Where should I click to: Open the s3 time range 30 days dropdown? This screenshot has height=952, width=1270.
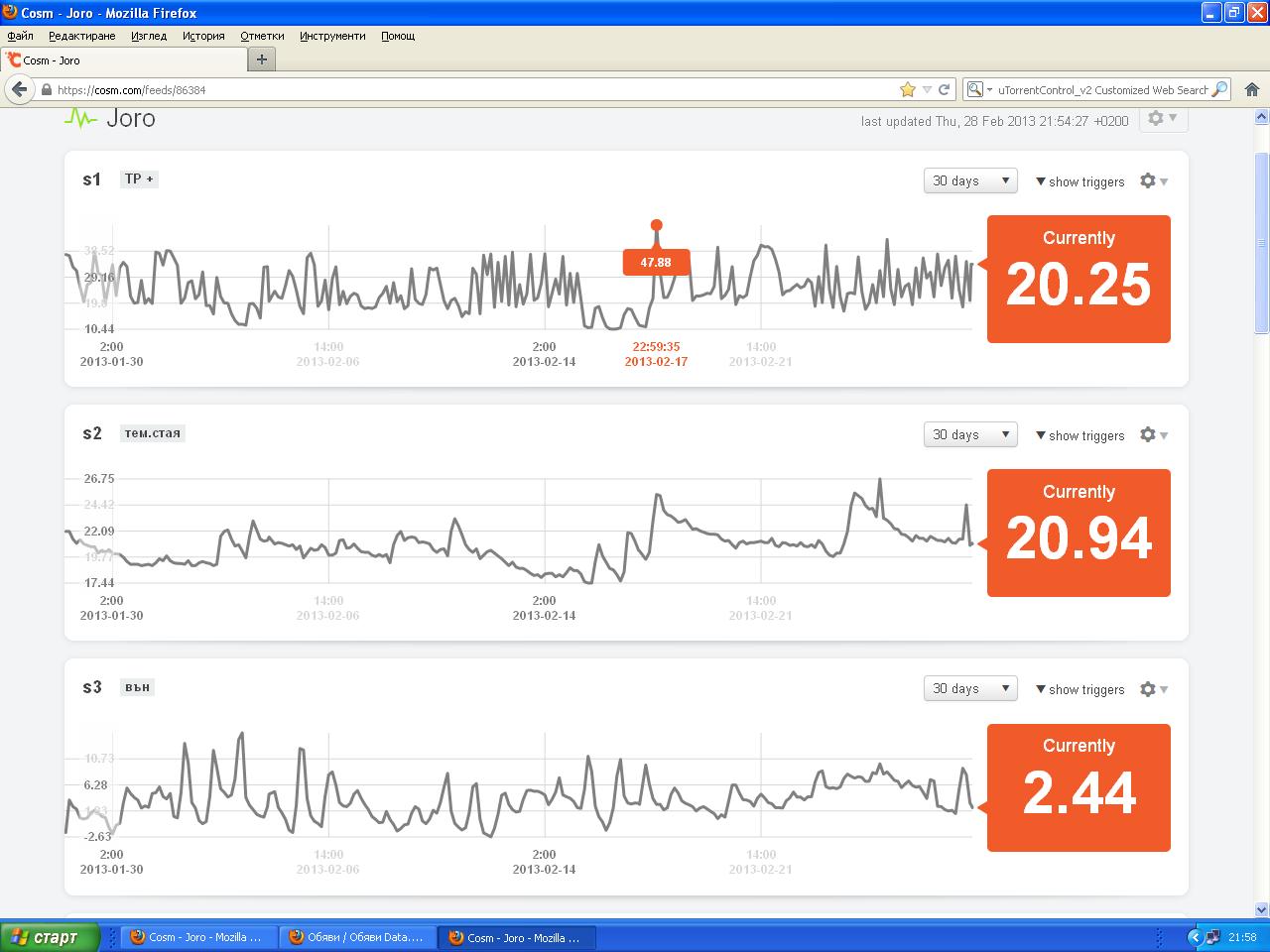[970, 688]
